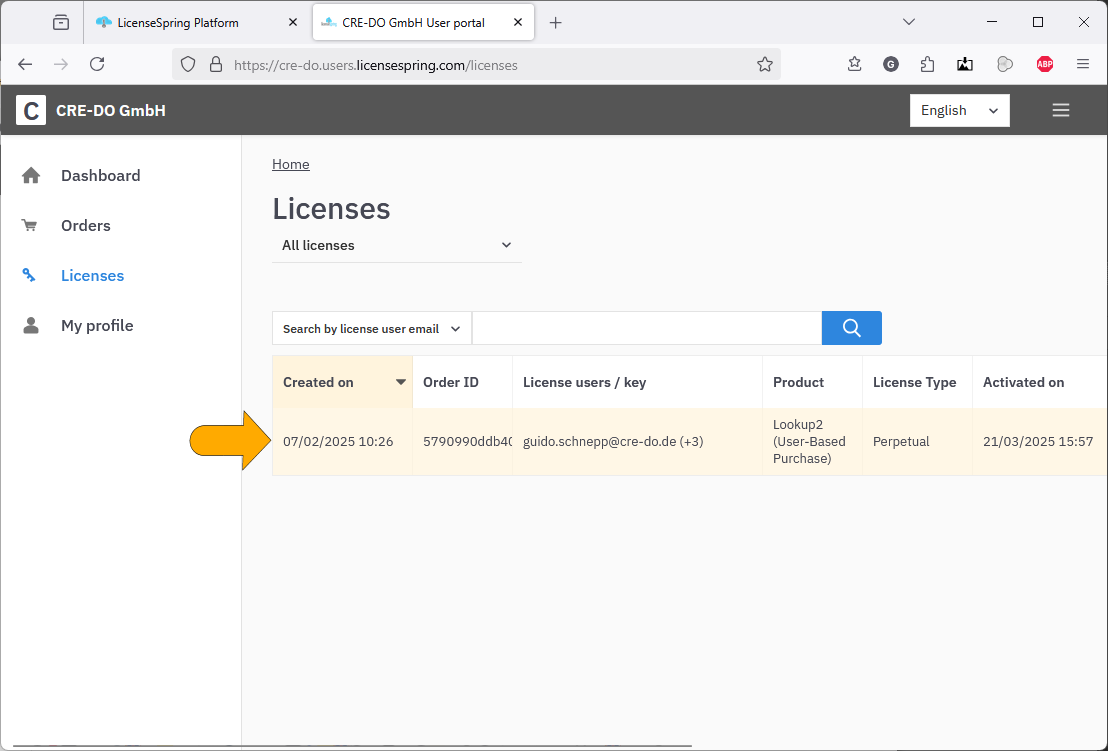Go to My profile in the sidebar
Screen dimensions: 1108x751
coord(97,326)
